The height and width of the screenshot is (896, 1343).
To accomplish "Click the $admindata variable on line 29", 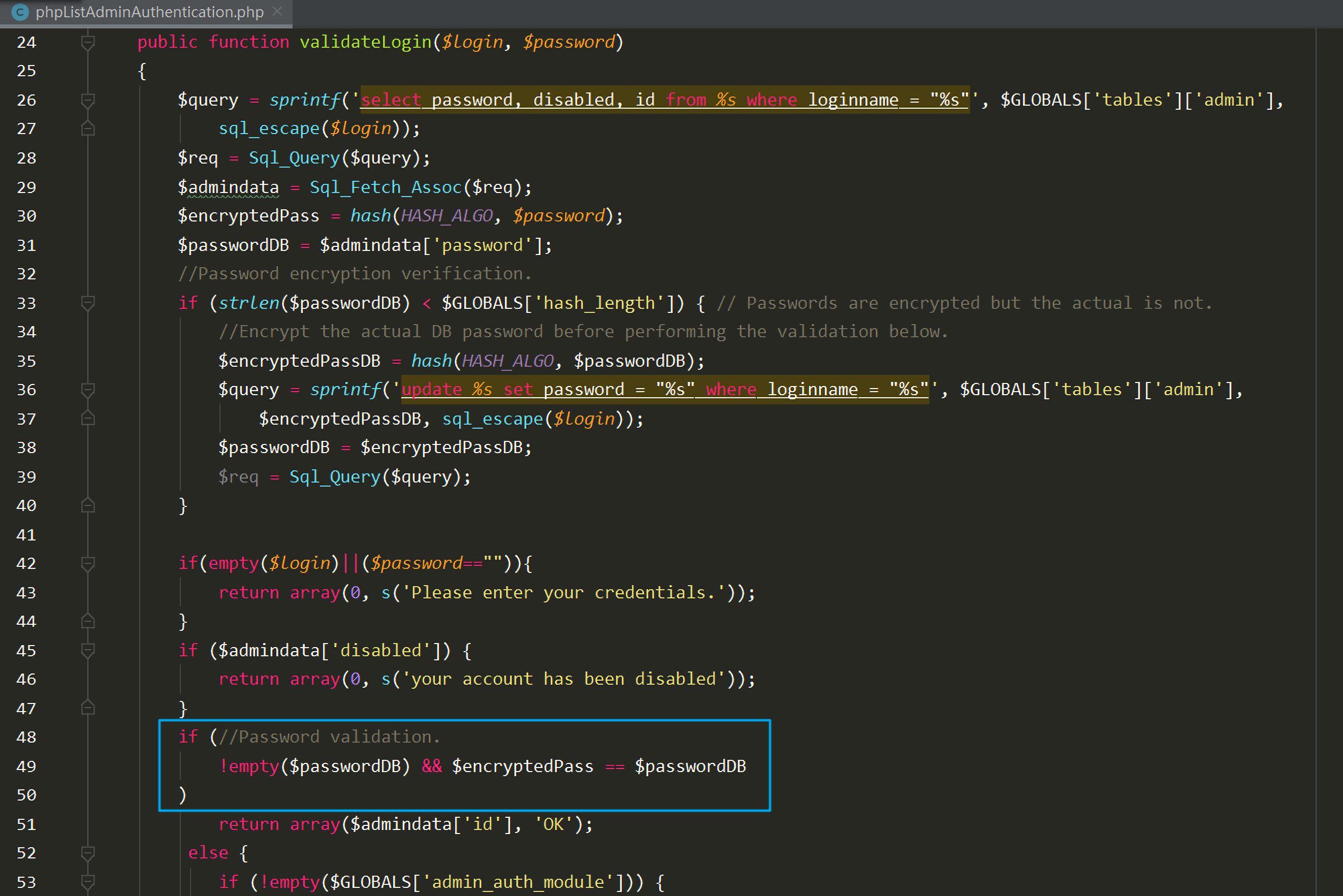I will point(228,187).
